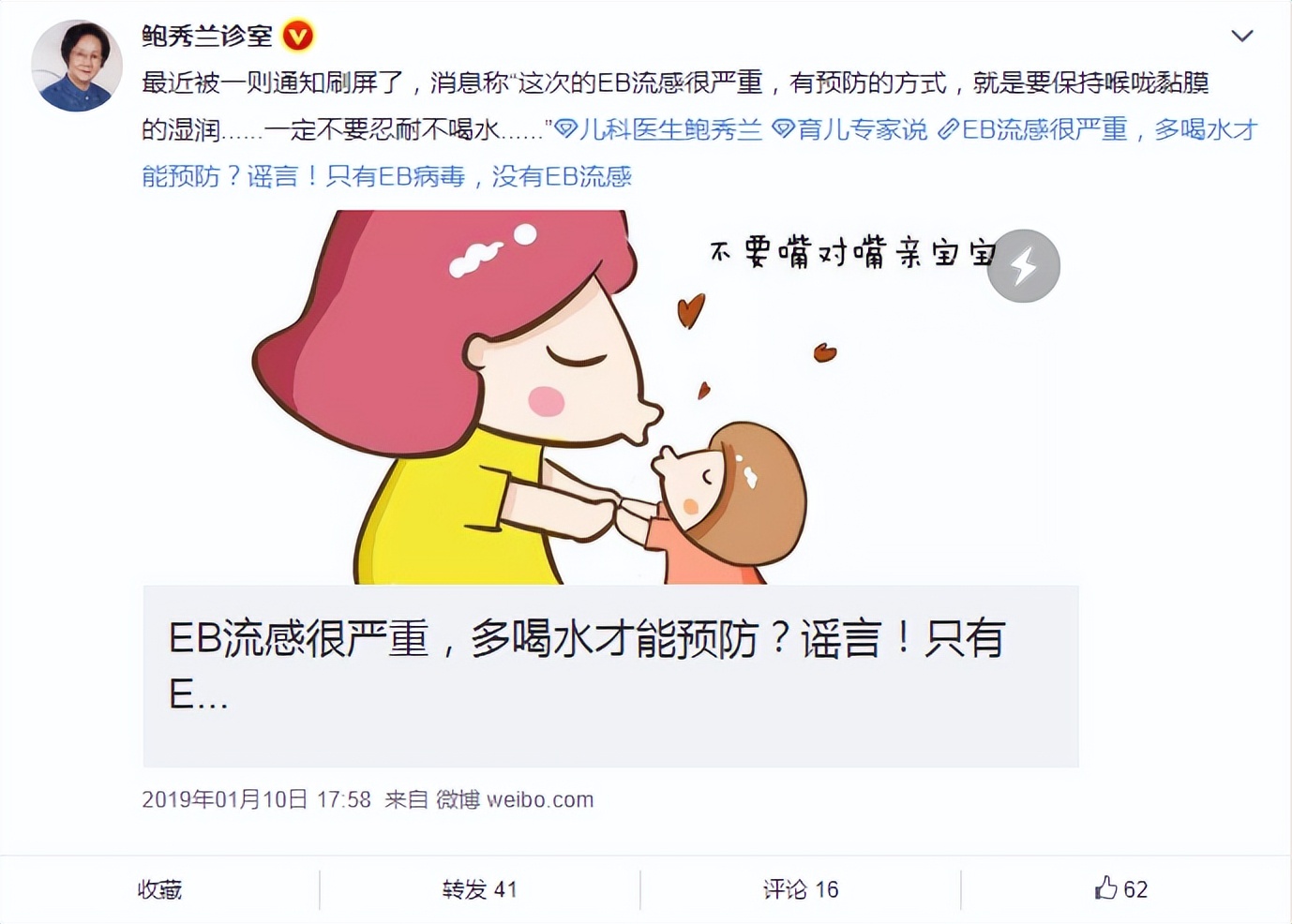Click 转发 41 to repost
This screenshot has height=924, width=1292.
click(479, 889)
